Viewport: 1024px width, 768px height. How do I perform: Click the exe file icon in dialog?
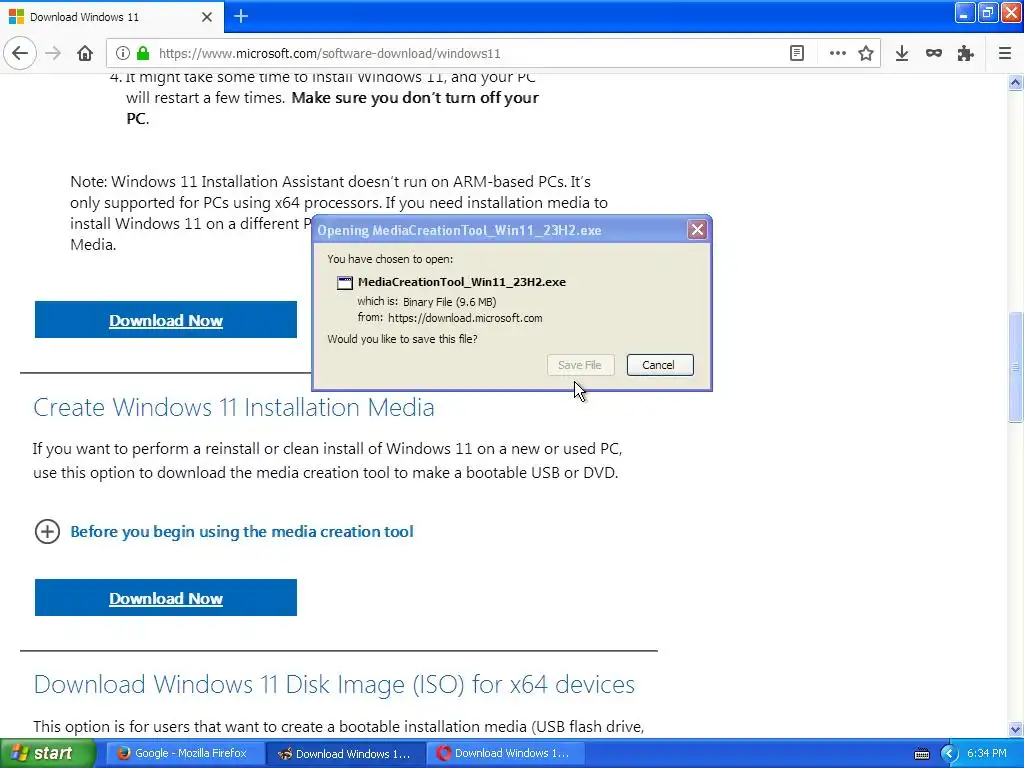pos(344,283)
